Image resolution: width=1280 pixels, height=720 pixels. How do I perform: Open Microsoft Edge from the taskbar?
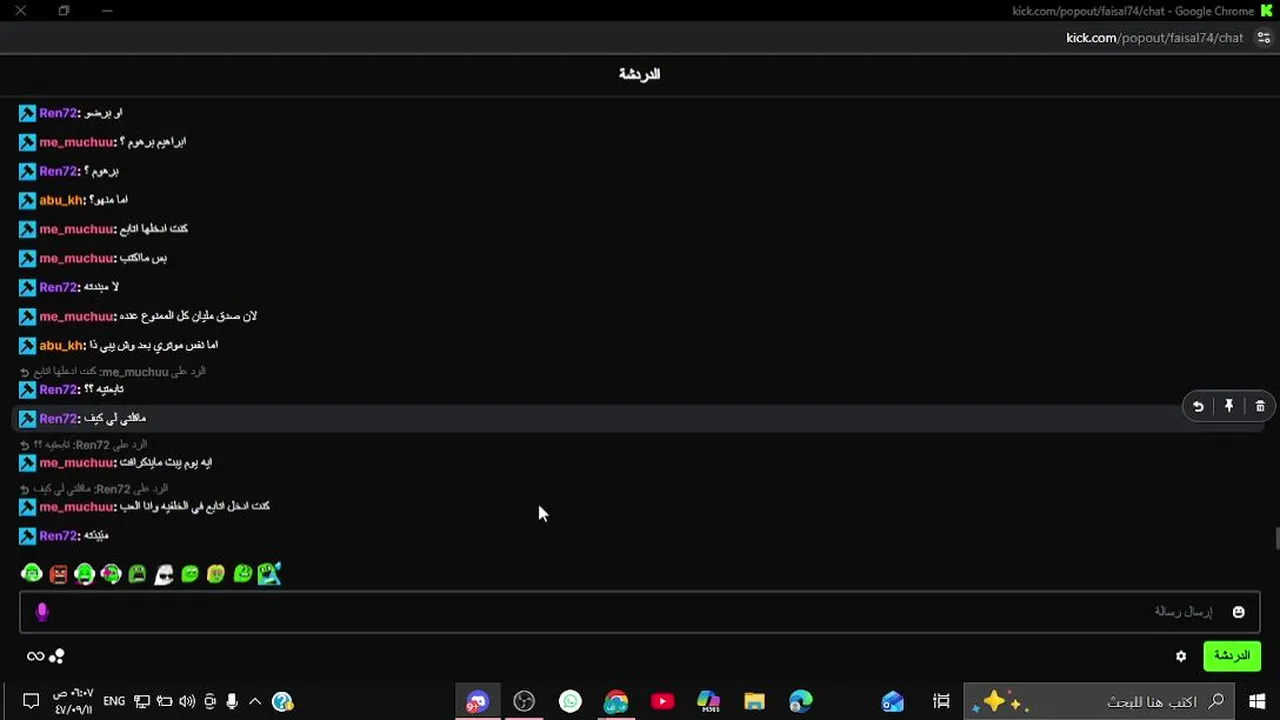(800, 701)
